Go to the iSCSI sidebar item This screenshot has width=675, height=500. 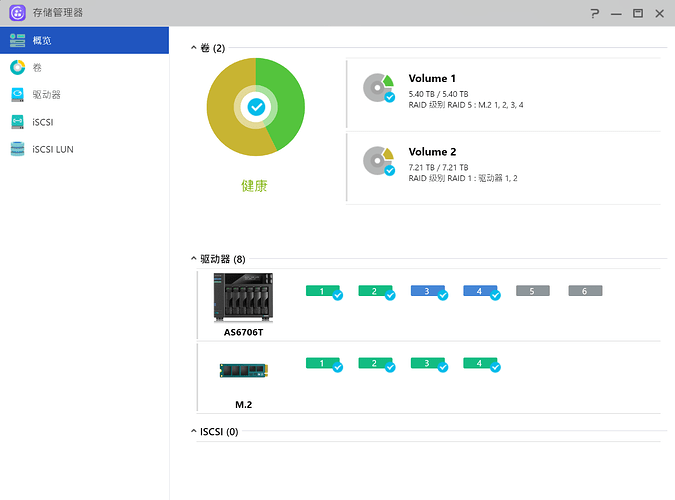84,122
